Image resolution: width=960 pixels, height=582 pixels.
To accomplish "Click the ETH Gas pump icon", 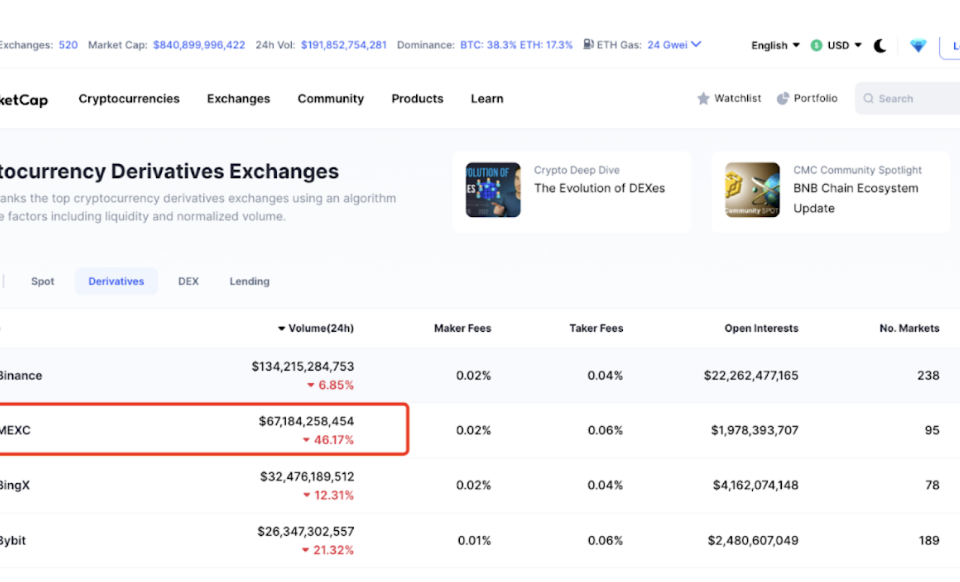I will click(x=588, y=44).
